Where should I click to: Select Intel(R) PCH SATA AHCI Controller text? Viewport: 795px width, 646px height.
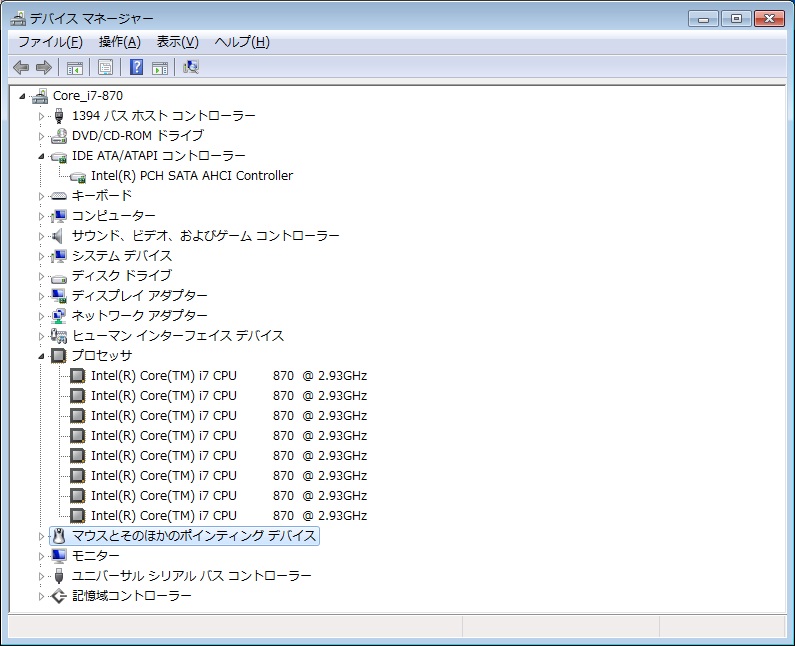click(x=192, y=176)
